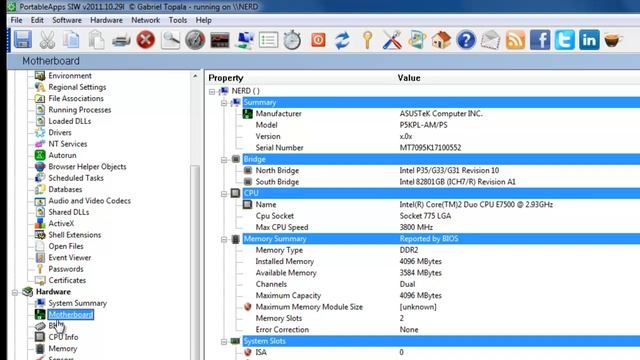Image resolution: width=640 pixels, height=360 pixels.
Task: Collapse the Hardware tree node
Action: [x=15, y=293]
